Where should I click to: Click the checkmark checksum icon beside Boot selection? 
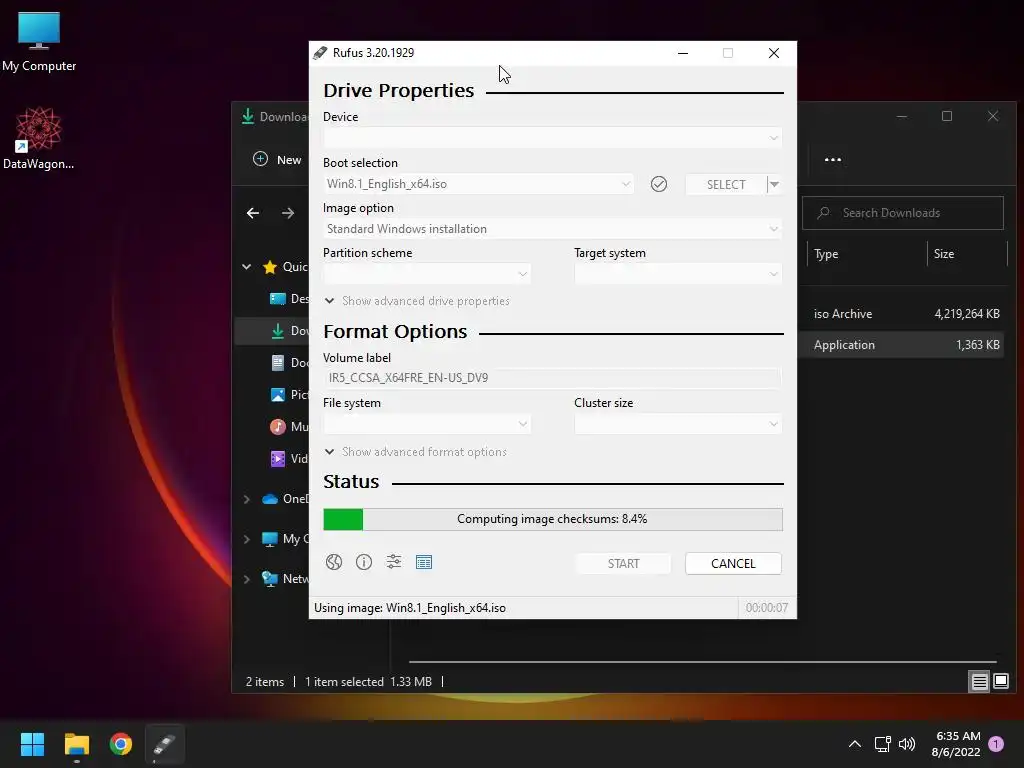point(659,184)
